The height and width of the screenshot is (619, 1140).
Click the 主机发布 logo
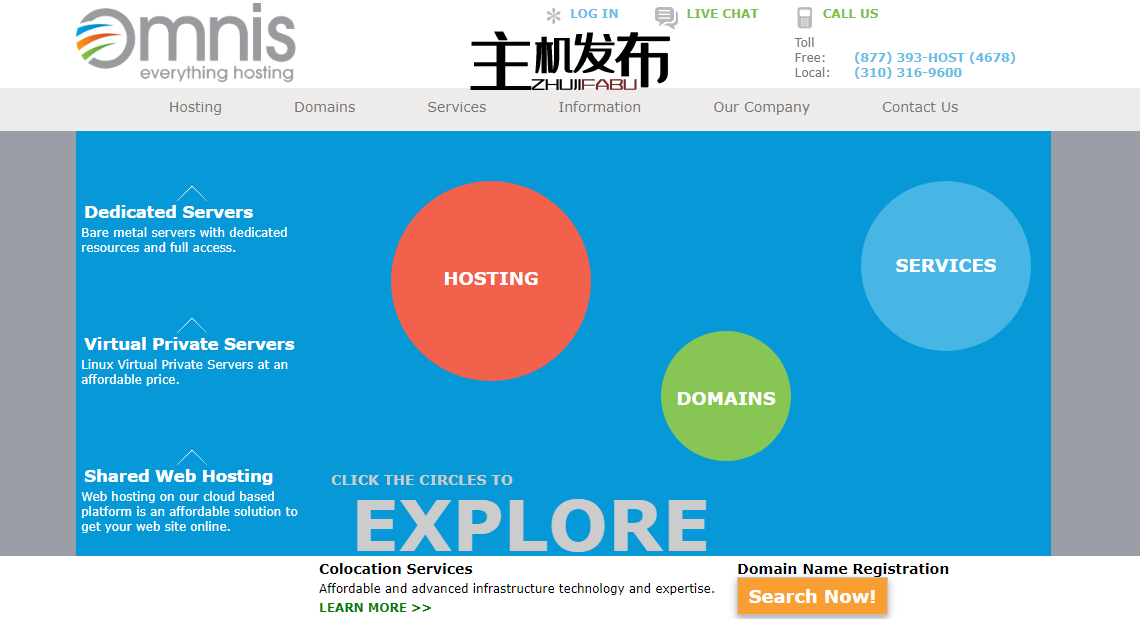click(x=572, y=58)
